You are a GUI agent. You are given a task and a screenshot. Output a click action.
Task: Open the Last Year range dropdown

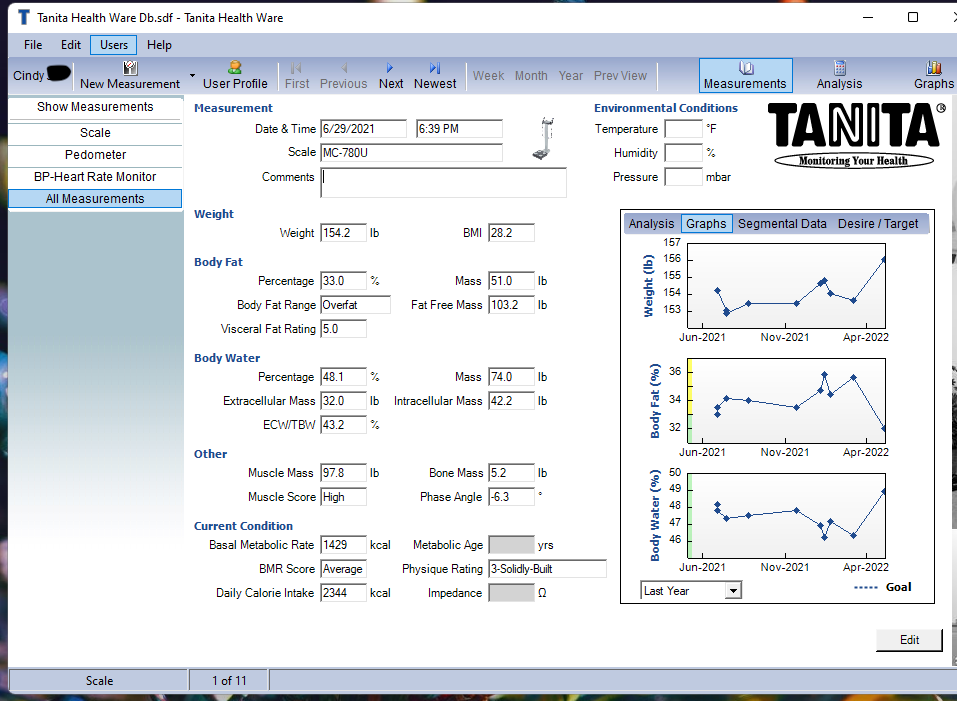coord(734,591)
